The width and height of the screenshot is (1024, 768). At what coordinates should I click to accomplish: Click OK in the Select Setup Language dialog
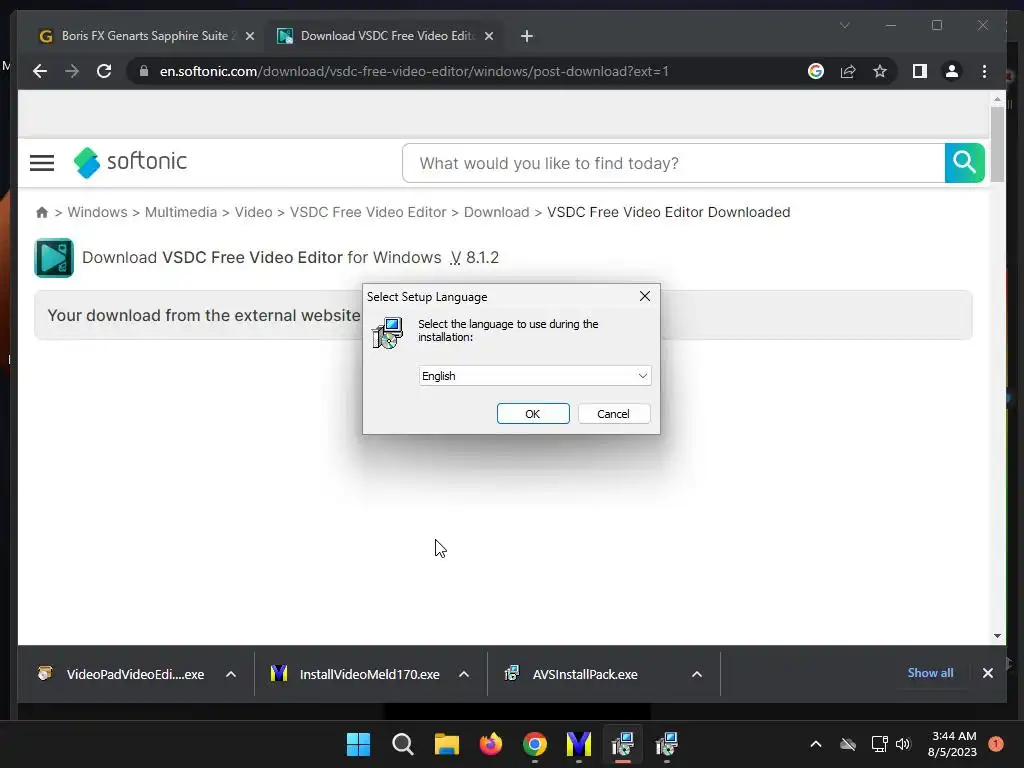(533, 413)
